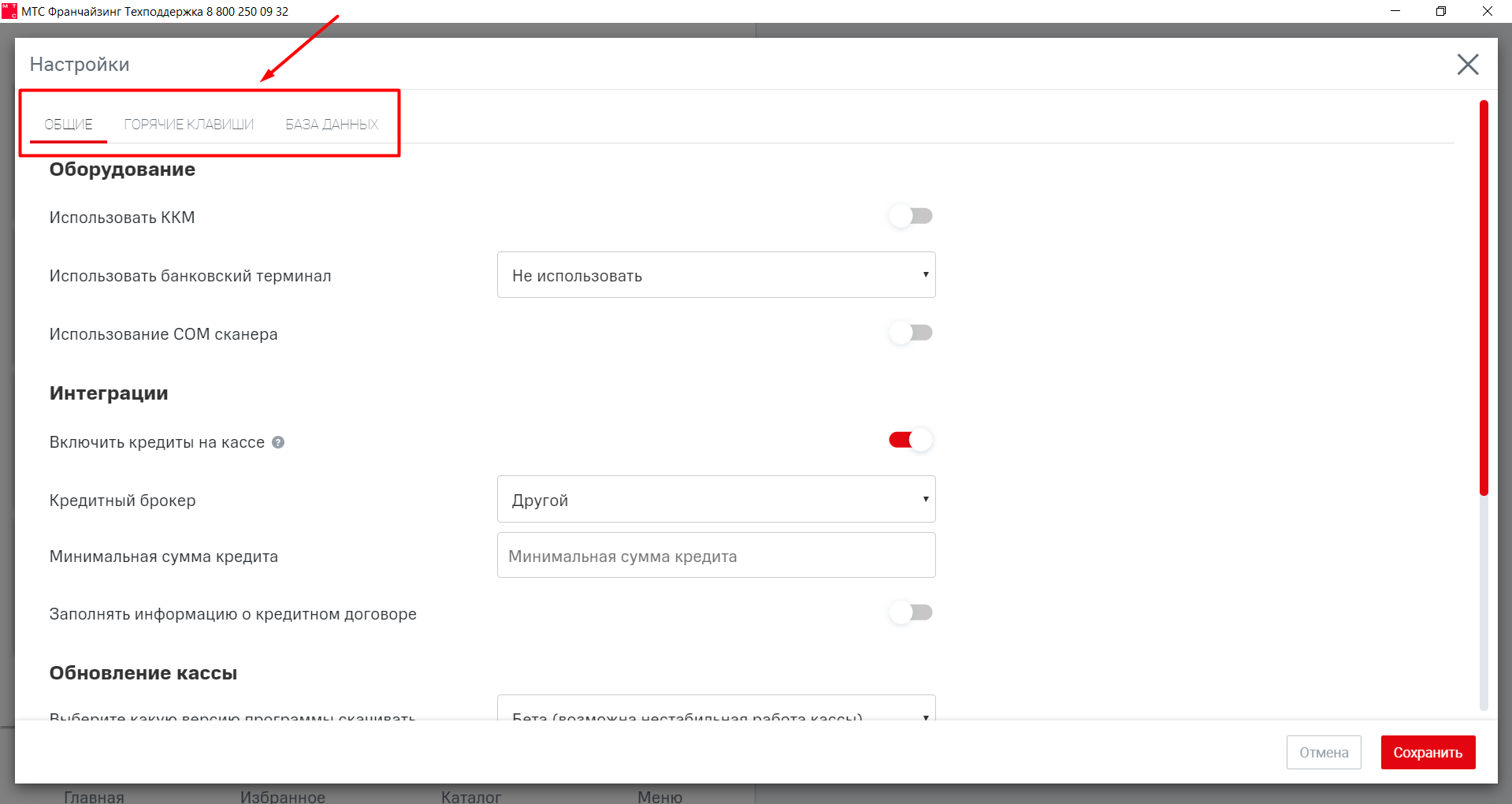
Task: Click the Обновление кассы section heading
Action: (143, 673)
